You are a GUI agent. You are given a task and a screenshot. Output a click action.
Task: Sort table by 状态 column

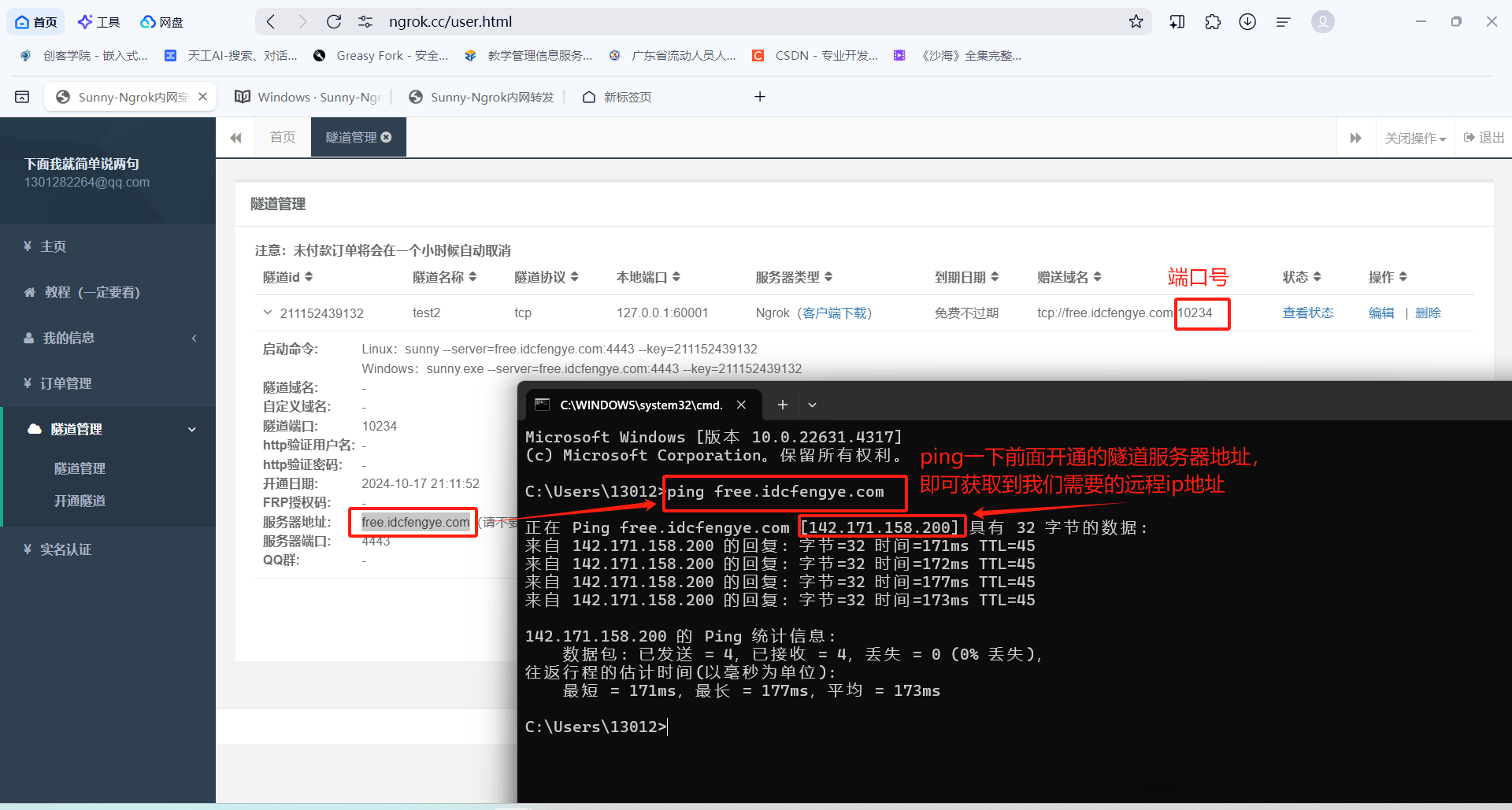coord(1302,277)
